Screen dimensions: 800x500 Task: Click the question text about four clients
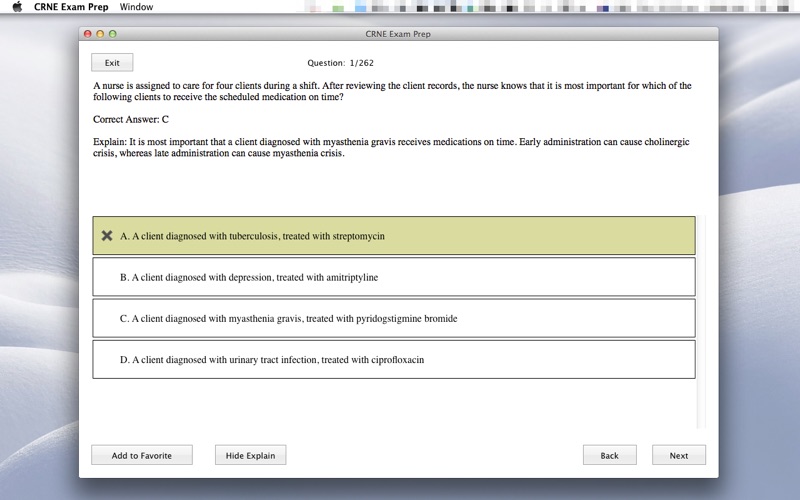[392, 91]
